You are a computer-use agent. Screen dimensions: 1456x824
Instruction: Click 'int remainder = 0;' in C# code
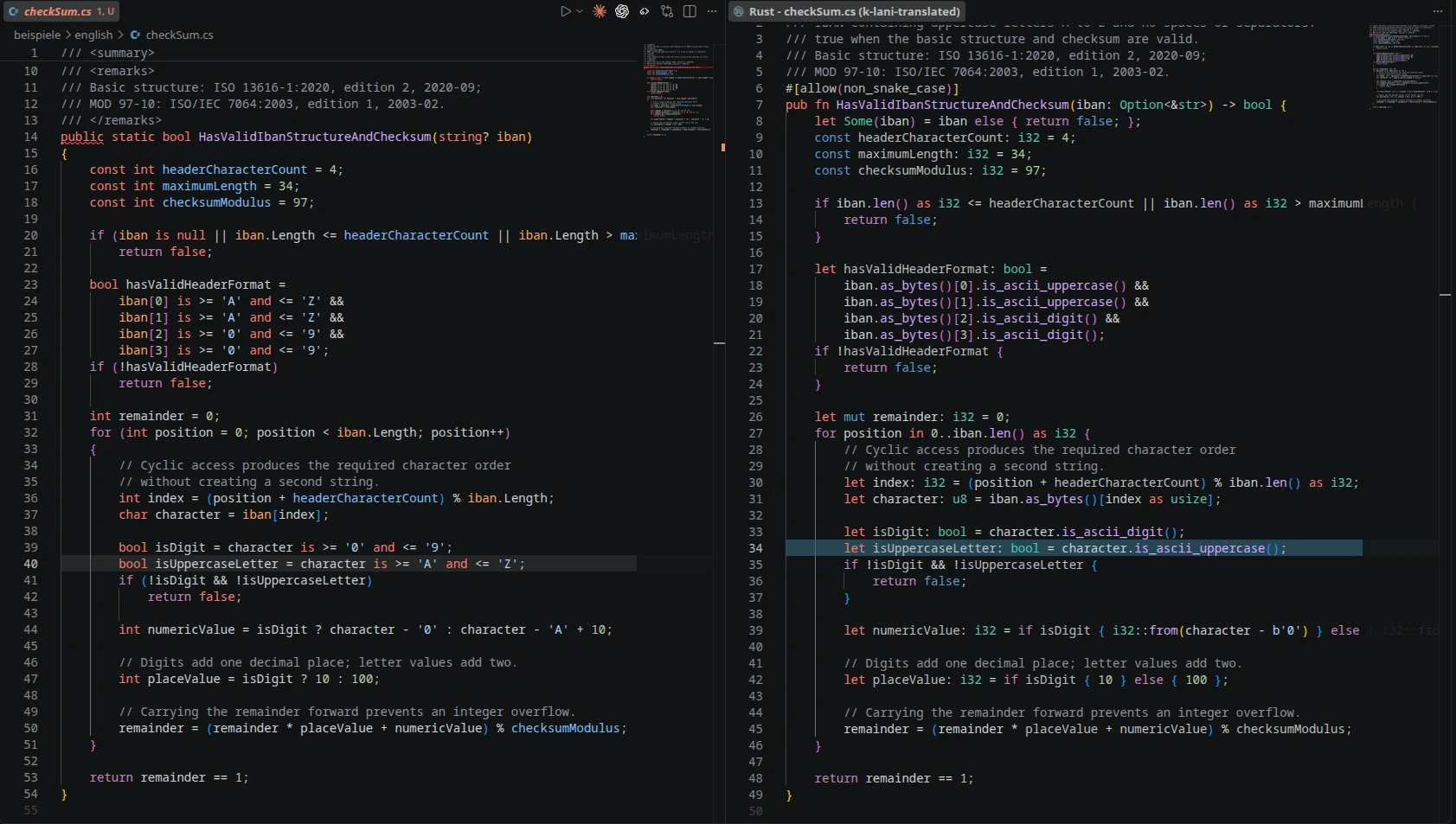coord(155,416)
